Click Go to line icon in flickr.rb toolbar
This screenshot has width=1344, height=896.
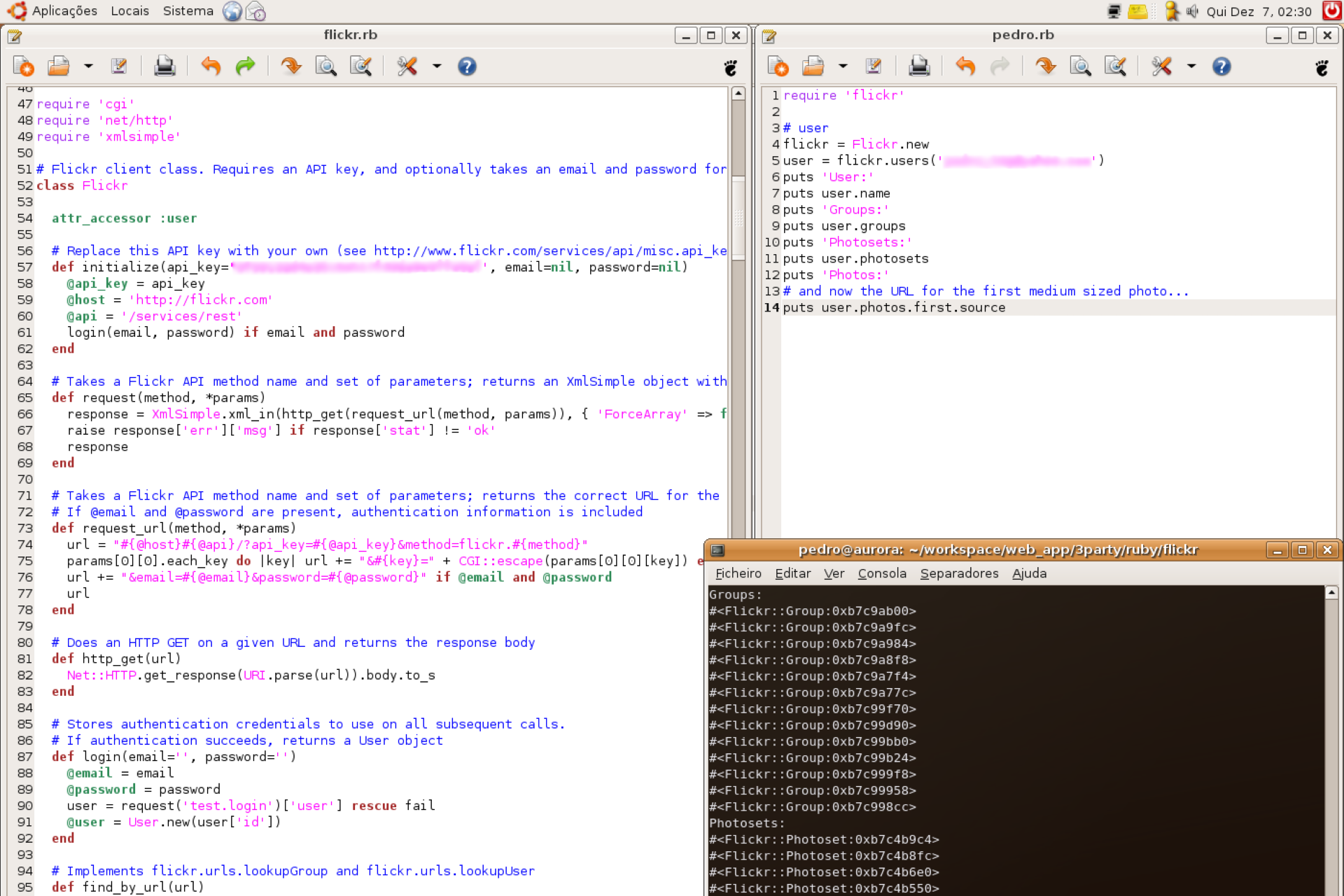291,66
